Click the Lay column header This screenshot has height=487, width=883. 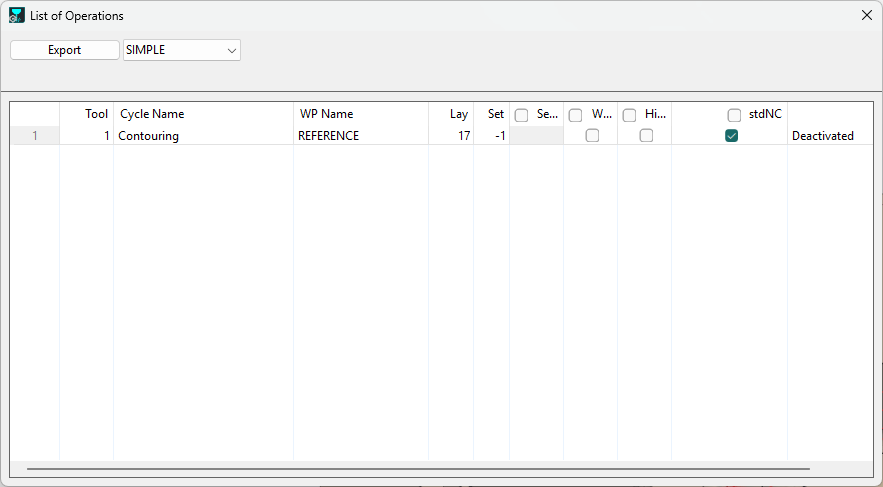[451, 114]
